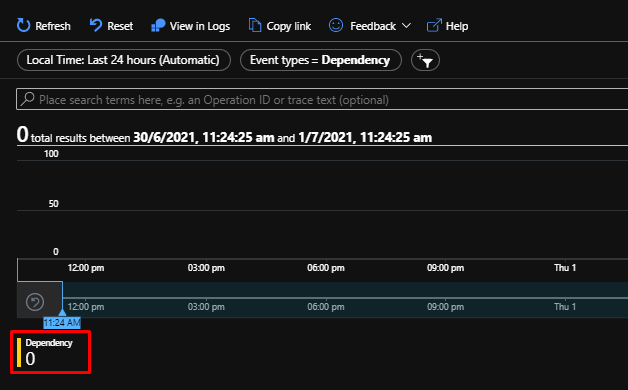Image resolution: width=628 pixels, height=390 pixels.
Task: Click the 11:24 AM timeline marker label
Action: tap(62, 323)
